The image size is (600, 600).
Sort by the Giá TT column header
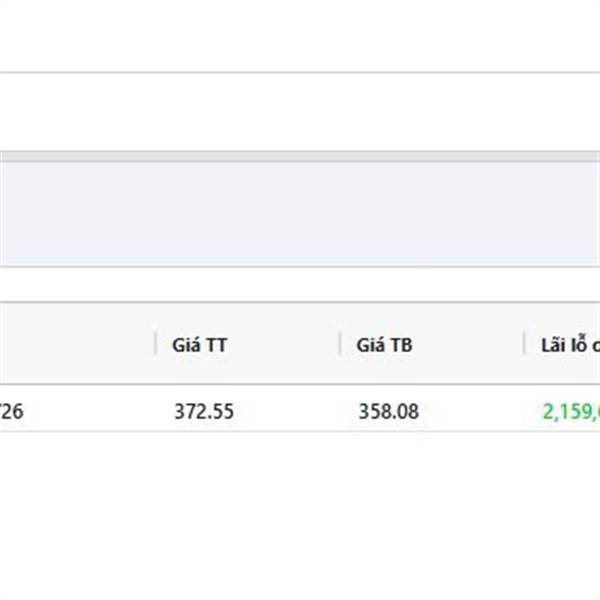[x=200, y=345]
